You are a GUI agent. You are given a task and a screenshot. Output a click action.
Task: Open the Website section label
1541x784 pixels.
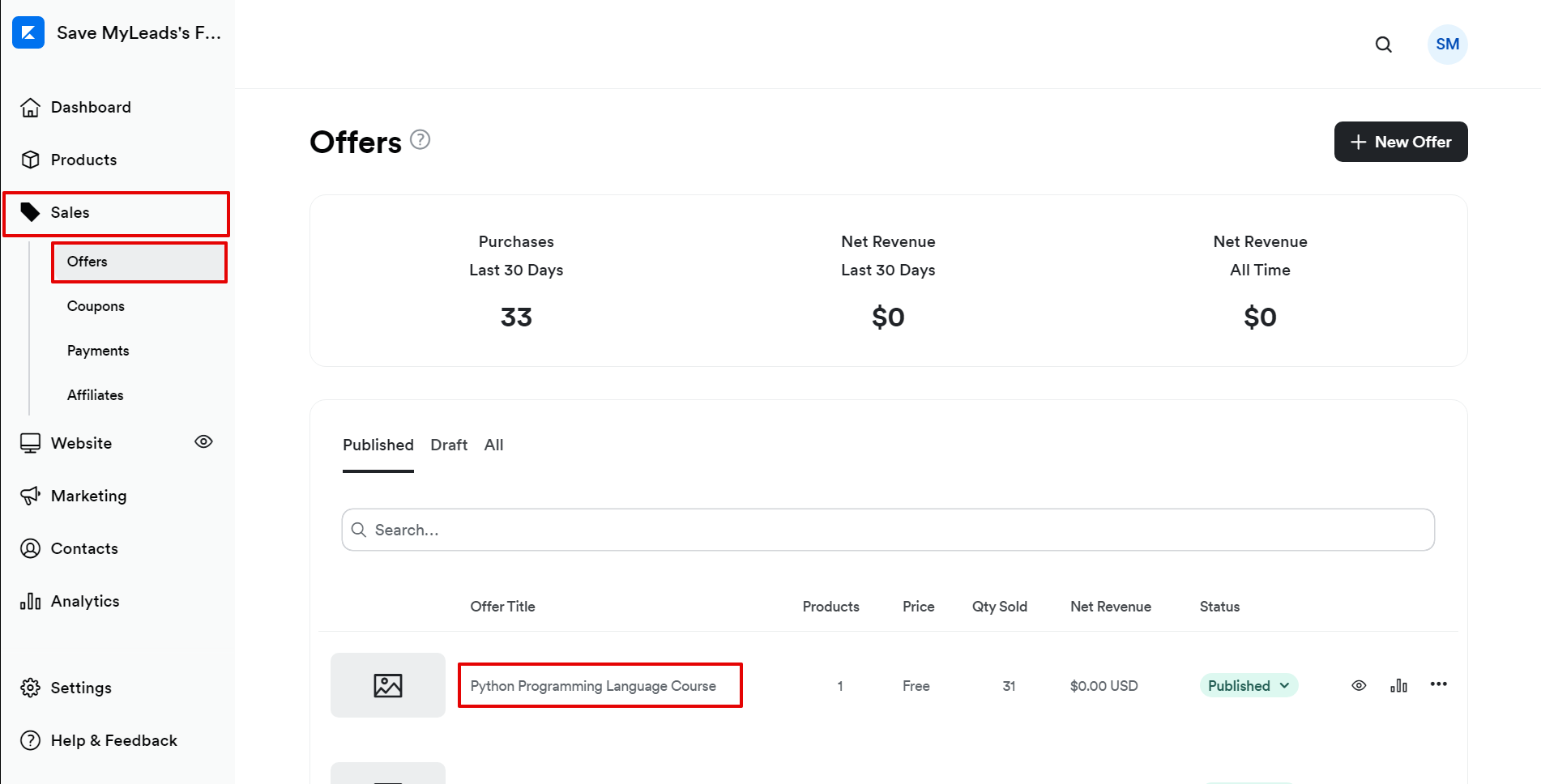[81, 443]
